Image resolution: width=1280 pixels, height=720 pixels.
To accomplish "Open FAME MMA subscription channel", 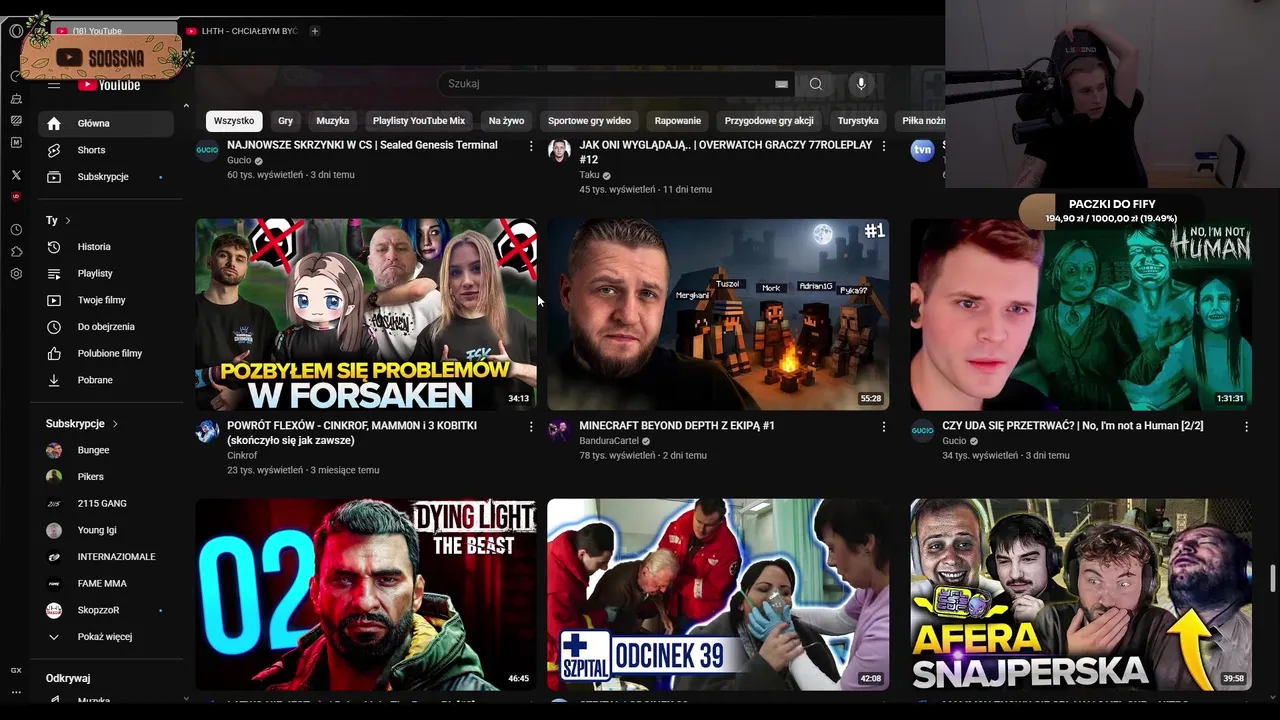I will point(106,583).
